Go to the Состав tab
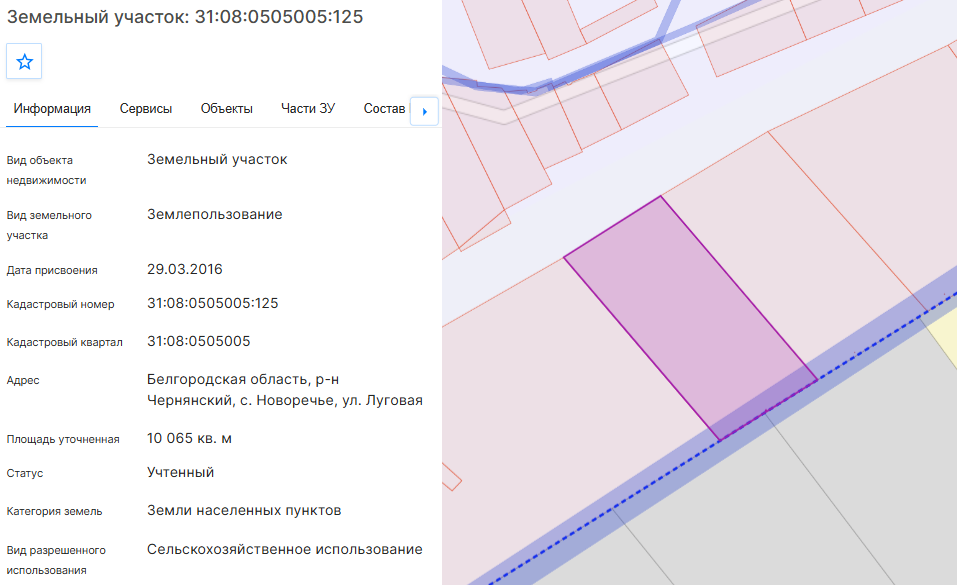Screen dimensions: 957x585 click(385, 109)
